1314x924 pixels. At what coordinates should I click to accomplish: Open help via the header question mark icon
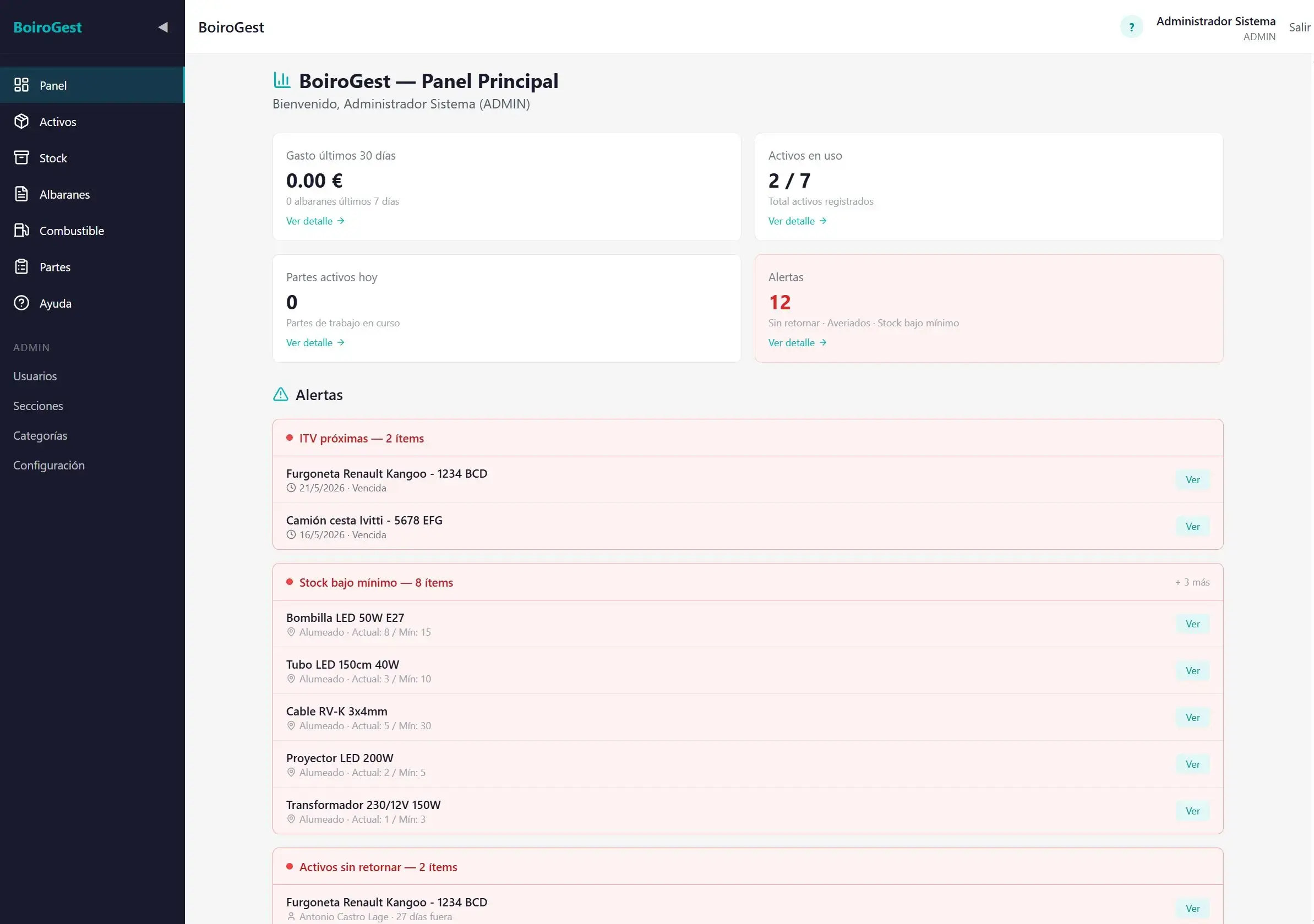pyautogui.click(x=1131, y=27)
